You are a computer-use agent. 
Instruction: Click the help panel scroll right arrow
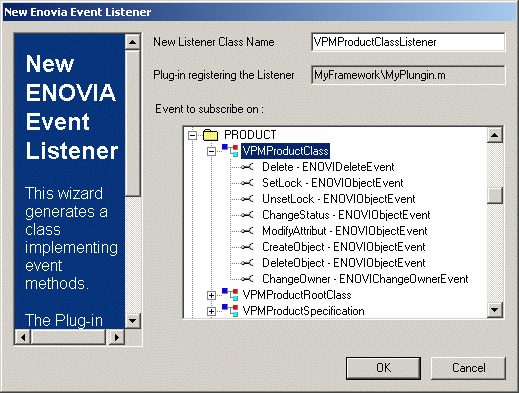pos(116,337)
